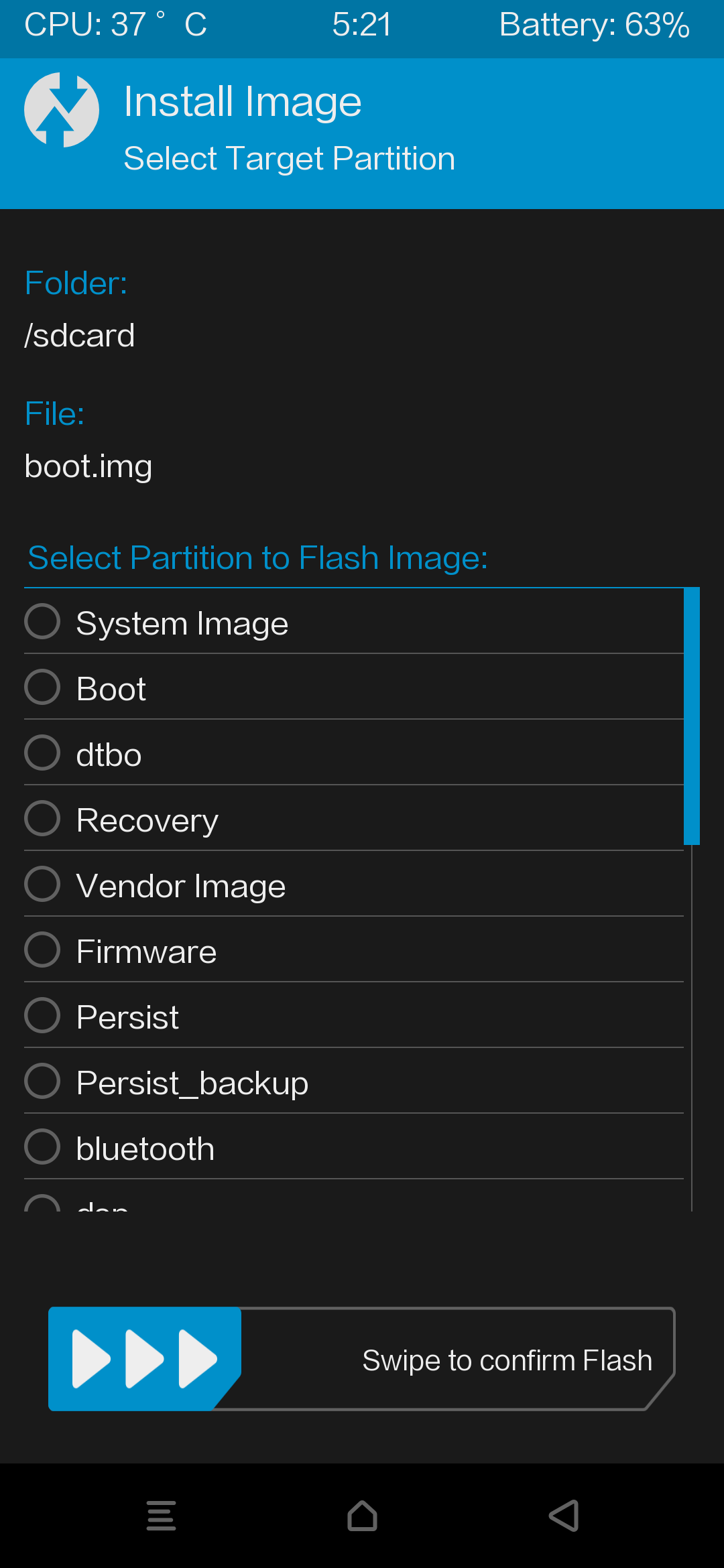Click the partition list scrollbar thumb
This screenshot has height=1568, width=724.
(692, 716)
